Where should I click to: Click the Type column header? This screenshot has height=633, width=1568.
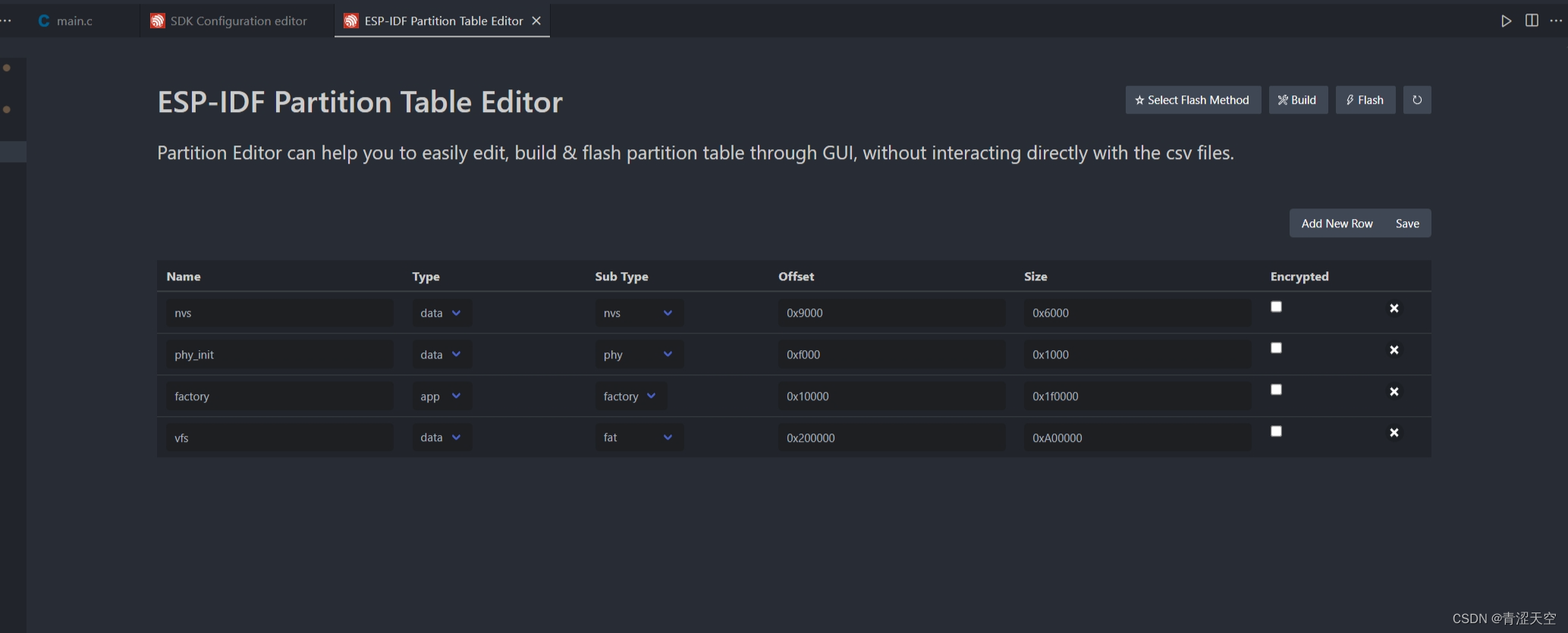[426, 277]
